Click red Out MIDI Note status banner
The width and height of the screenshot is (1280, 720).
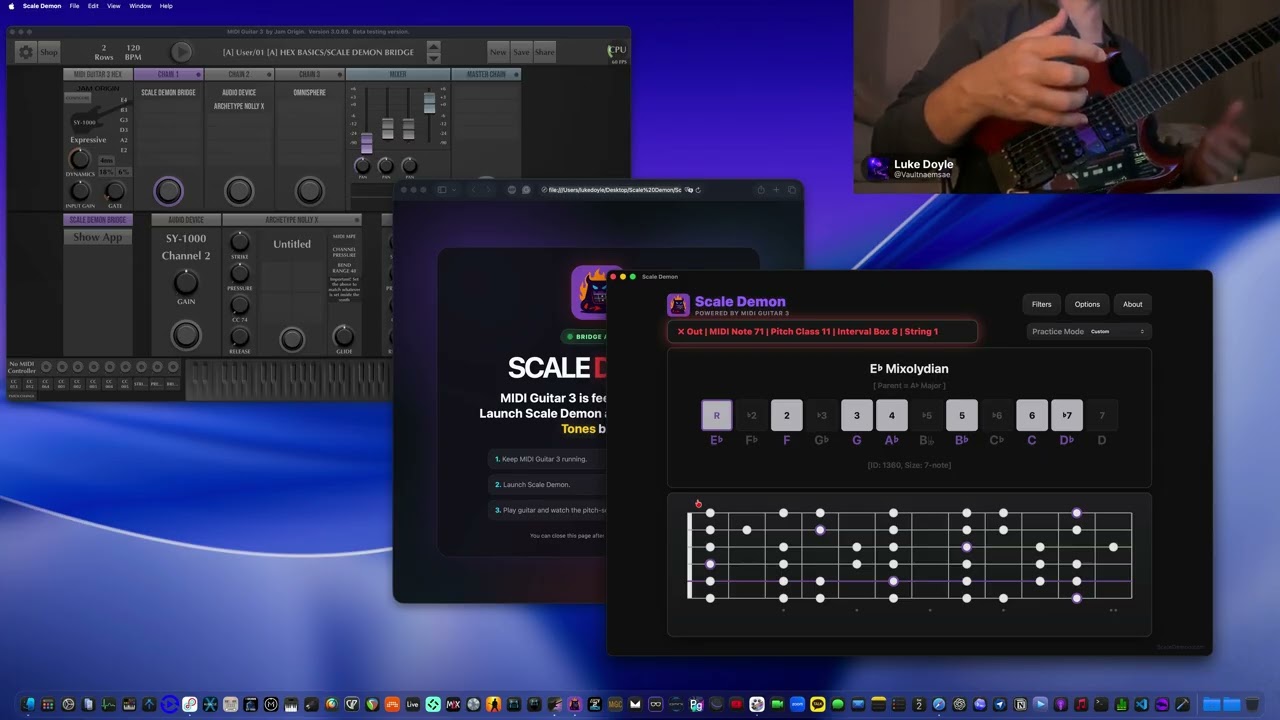822,331
